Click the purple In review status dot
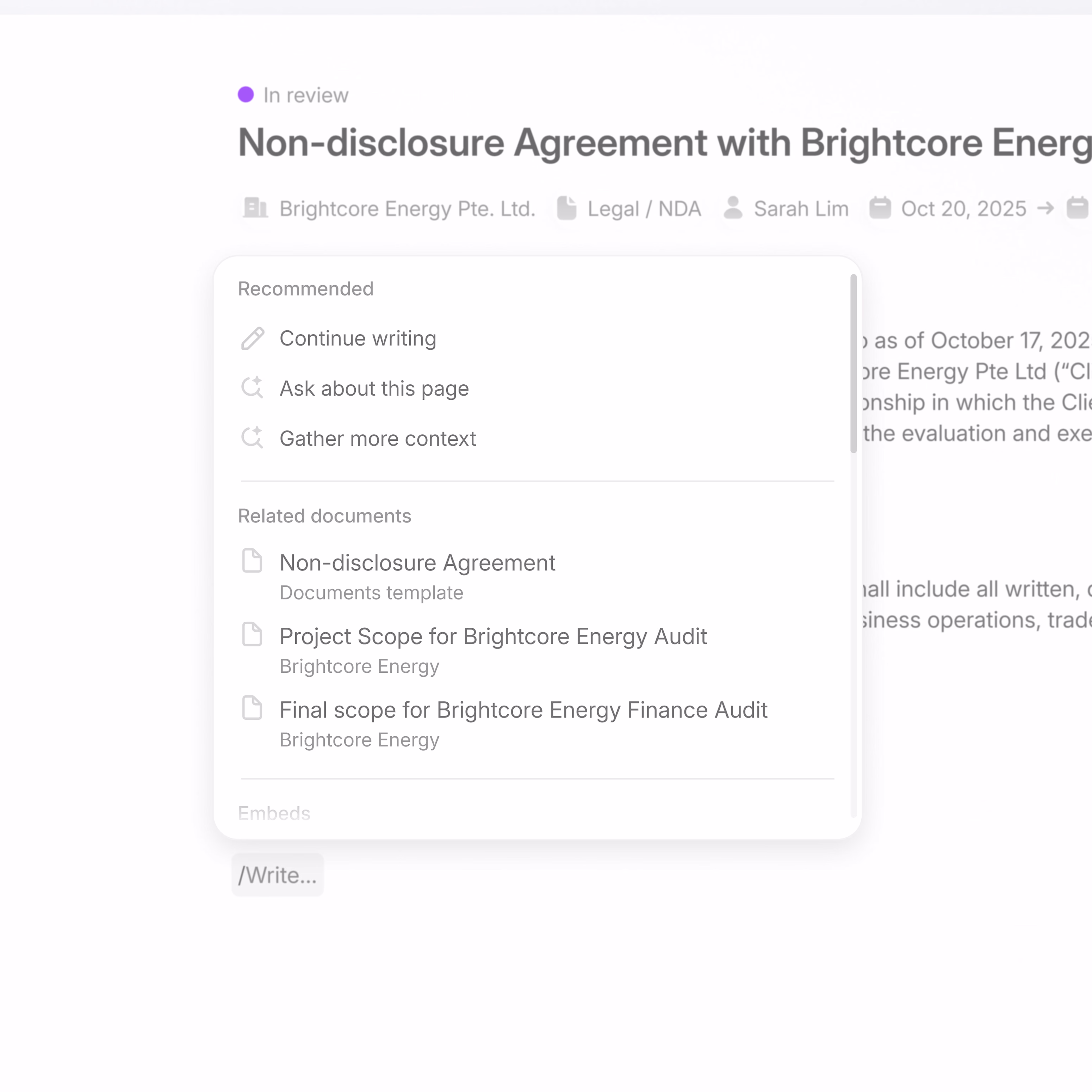Image resolution: width=1092 pixels, height=1092 pixels. coord(246,95)
